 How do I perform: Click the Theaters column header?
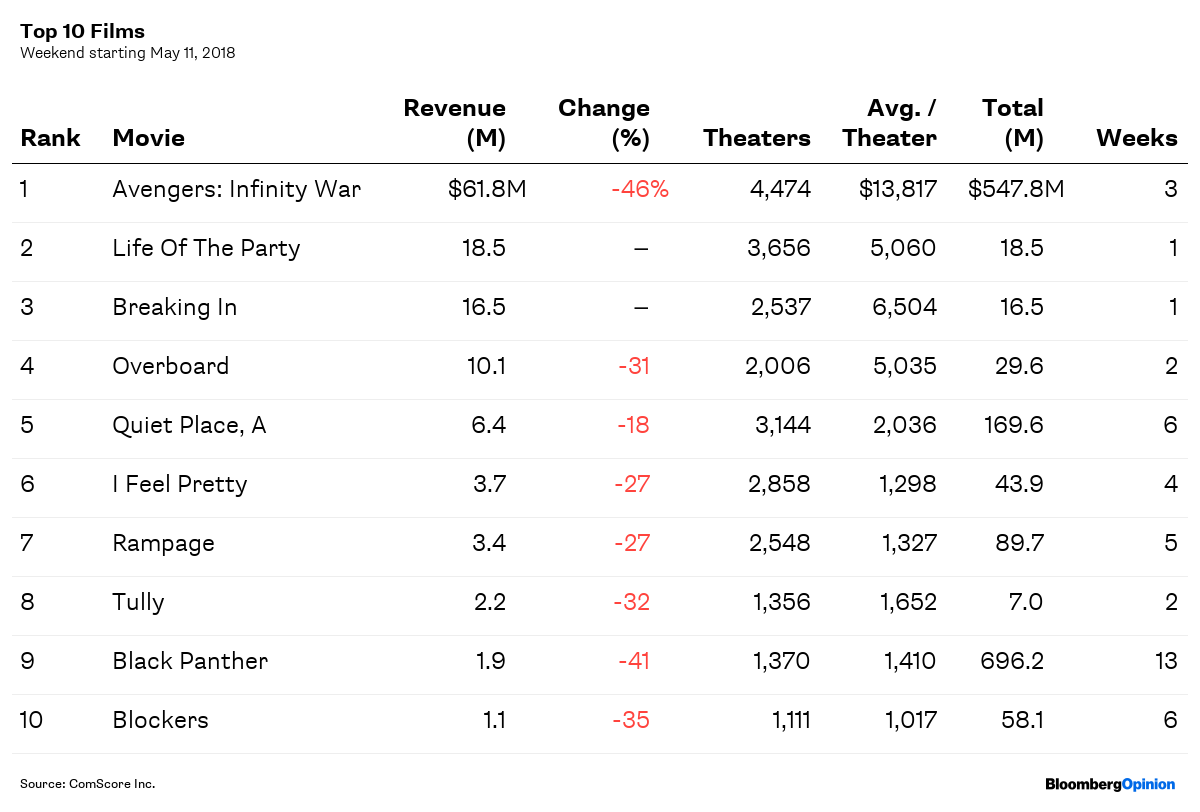point(756,138)
